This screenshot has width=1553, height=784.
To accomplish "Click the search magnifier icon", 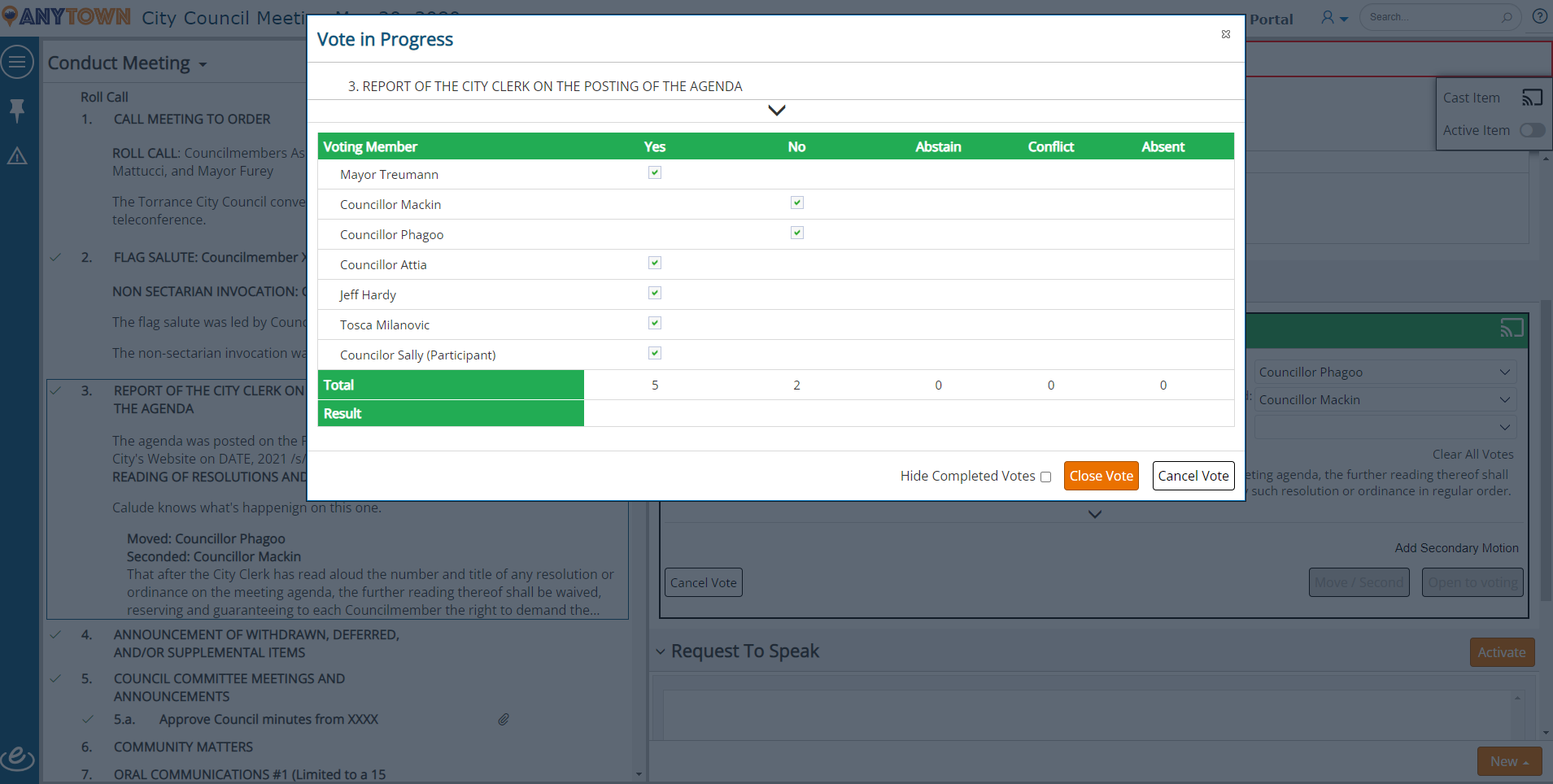I will click(1507, 17).
